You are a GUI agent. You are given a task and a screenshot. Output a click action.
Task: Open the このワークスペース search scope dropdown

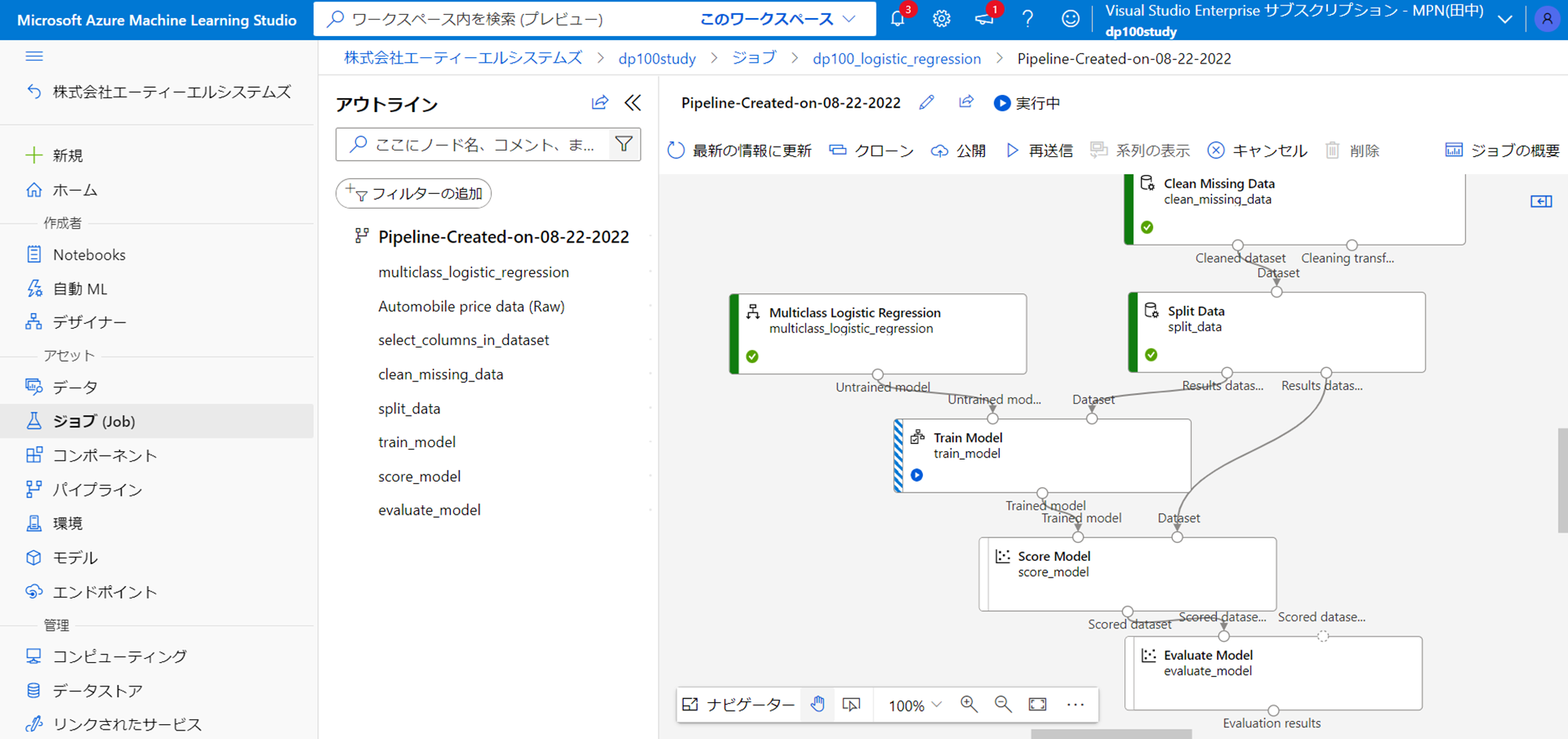777,19
